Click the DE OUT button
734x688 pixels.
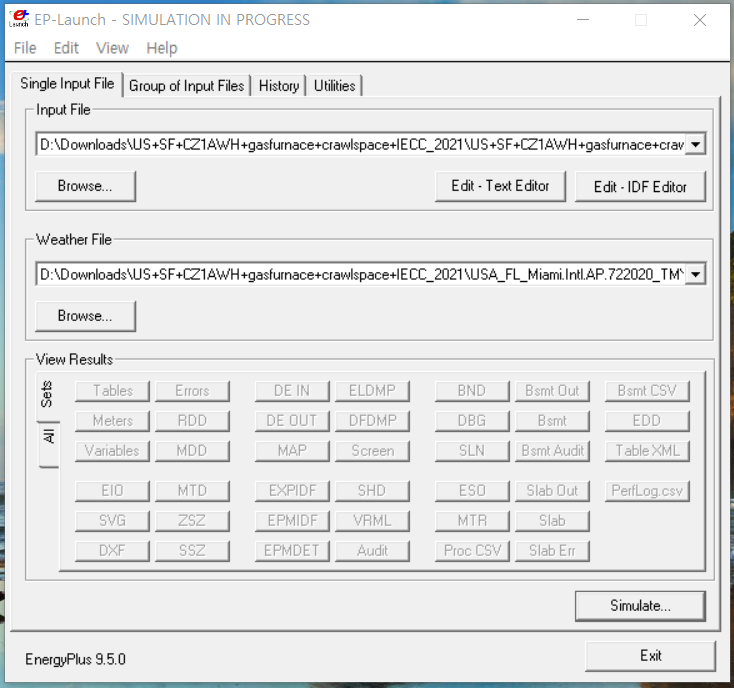coord(292,421)
